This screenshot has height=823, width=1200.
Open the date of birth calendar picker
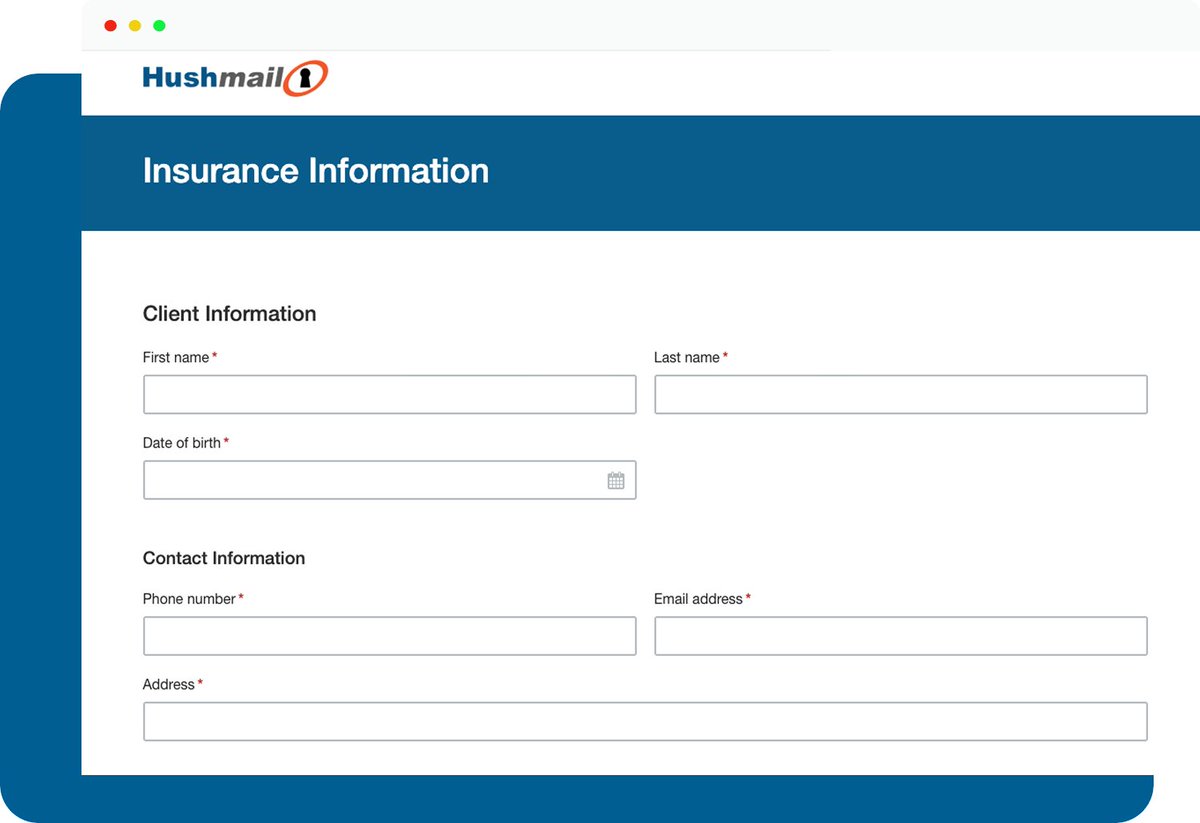616,481
